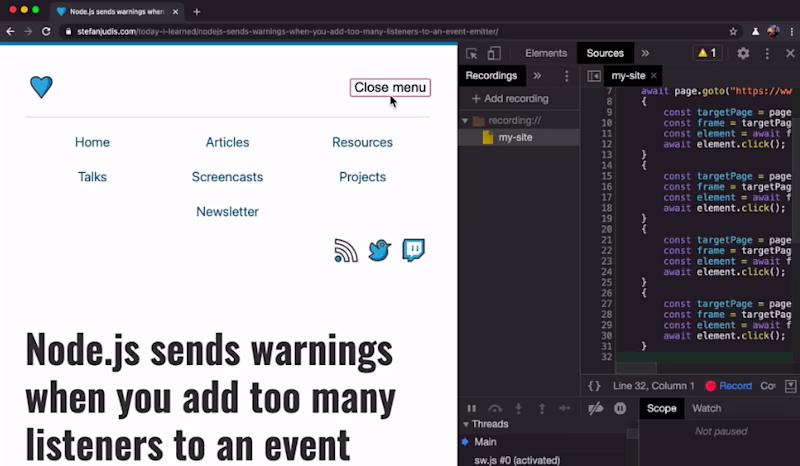Click the site lock icon
The image size is (800, 466).
(x=68, y=32)
